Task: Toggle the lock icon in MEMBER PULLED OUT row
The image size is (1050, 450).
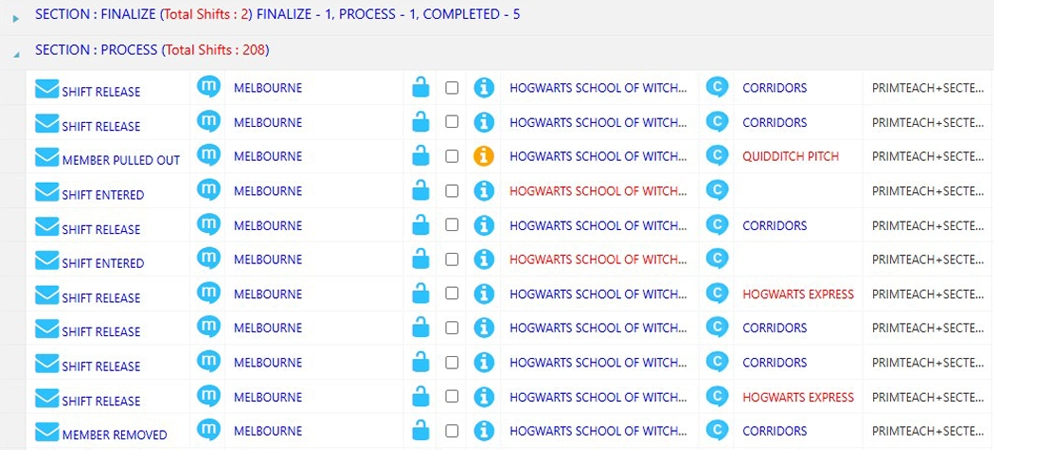Action: (x=421, y=155)
